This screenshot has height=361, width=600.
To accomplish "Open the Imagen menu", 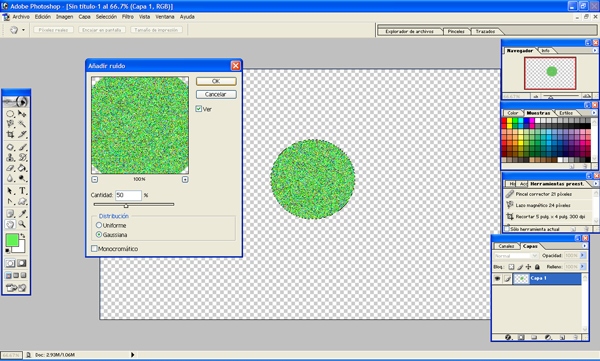I will click(x=64, y=17).
